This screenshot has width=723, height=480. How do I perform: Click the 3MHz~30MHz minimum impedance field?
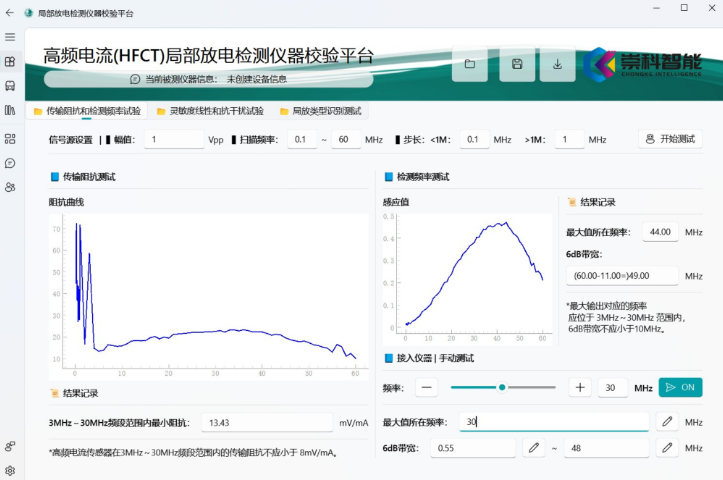point(266,422)
